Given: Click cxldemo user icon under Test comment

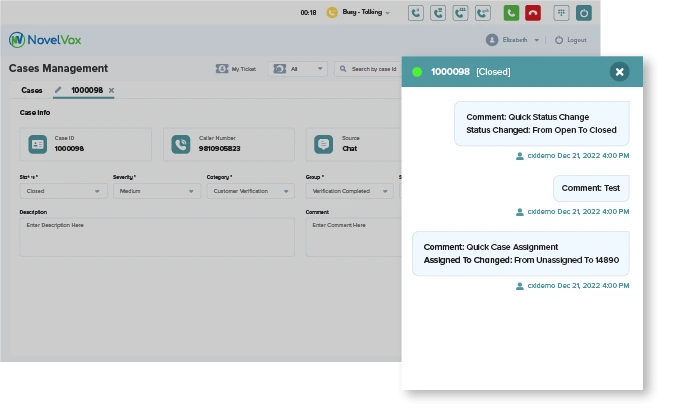Looking at the screenshot, I should pyautogui.click(x=520, y=212).
